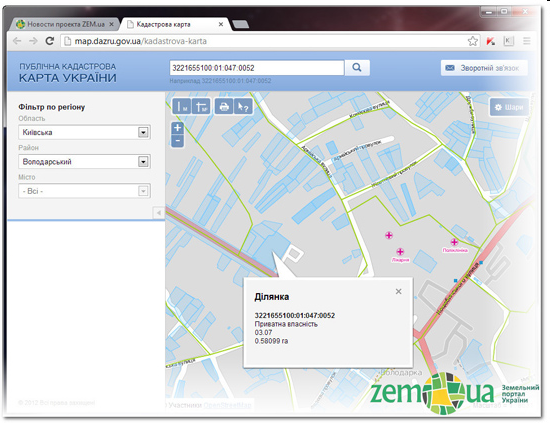Focus the cadastral number search field

tap(257, 68)
